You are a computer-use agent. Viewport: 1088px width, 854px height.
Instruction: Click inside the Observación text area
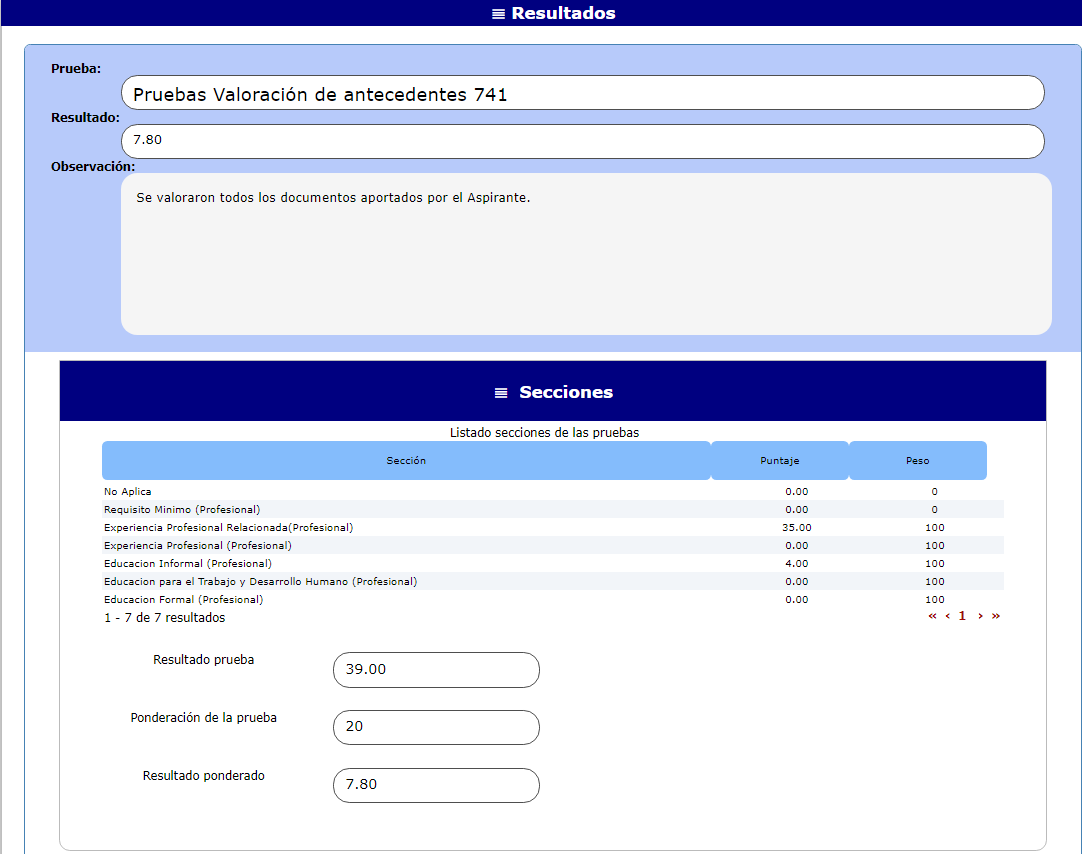tap(586, 254)
